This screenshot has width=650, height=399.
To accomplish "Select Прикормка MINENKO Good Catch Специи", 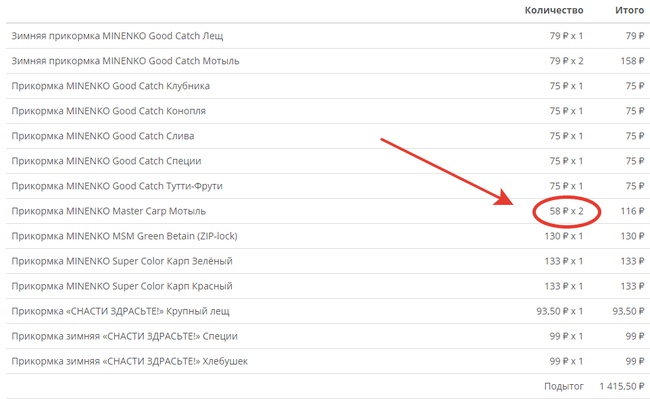I will pyautogui.click(x=107, y=161).
